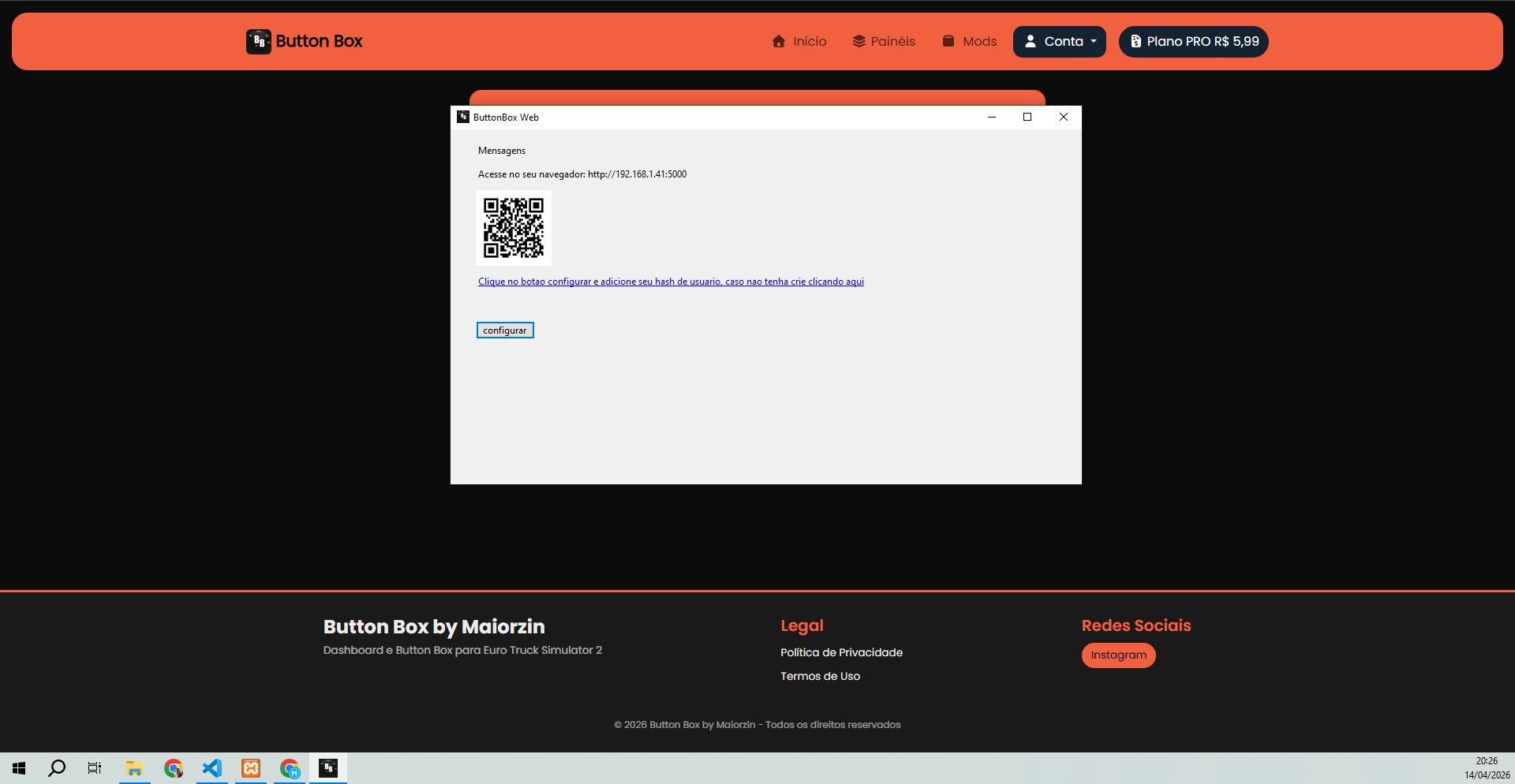
Task: Maximize the ButtonBox Web window
Action: (1027, 117)
